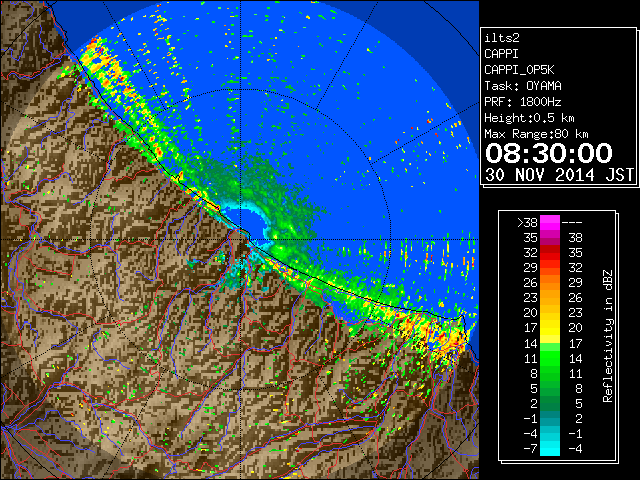Screen dimensions: 640x480
Task: Click the red 32 dBZ legend band
Action: 550,253
